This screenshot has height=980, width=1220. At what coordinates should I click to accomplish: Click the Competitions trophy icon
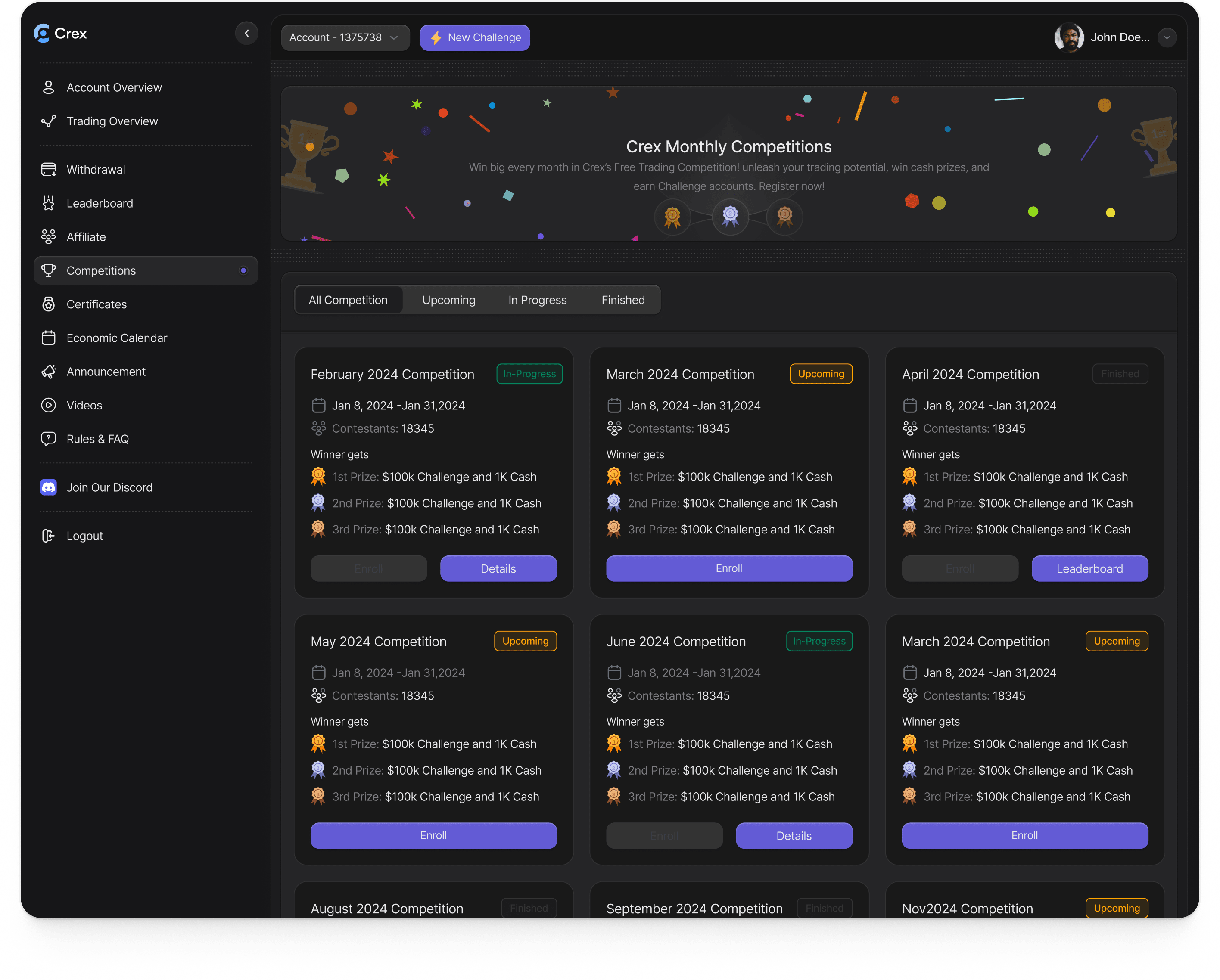pyautogui.click(x=49, y=270)
